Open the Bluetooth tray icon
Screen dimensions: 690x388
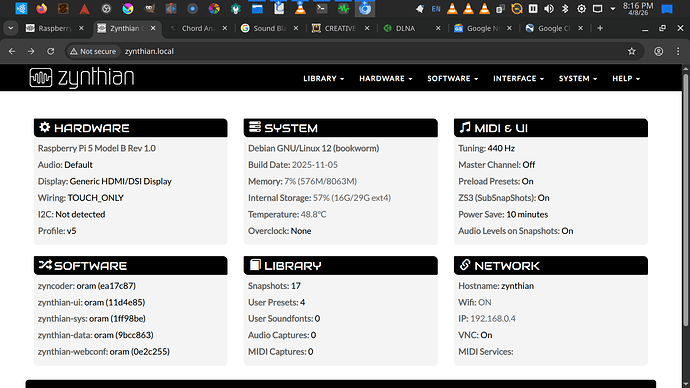tap(565, 8)
